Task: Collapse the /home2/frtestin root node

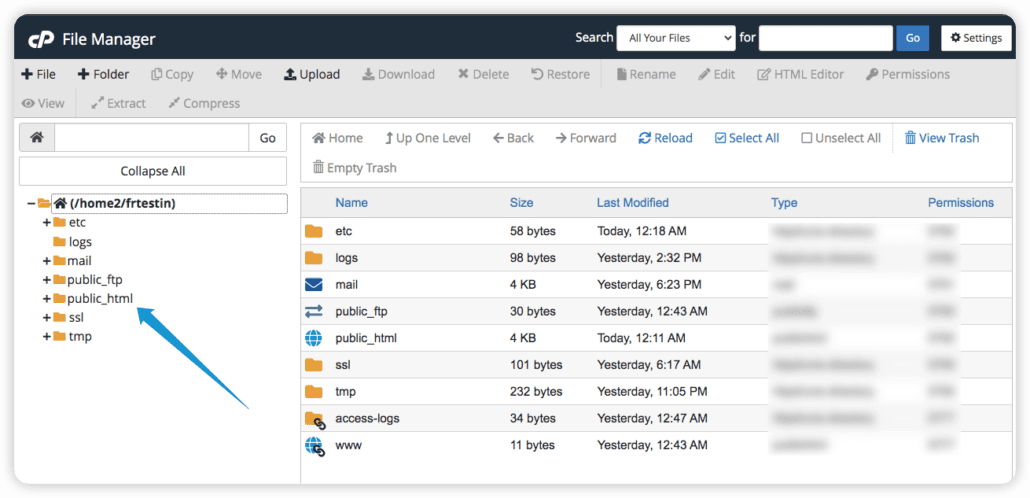Action: pos(31,203)
